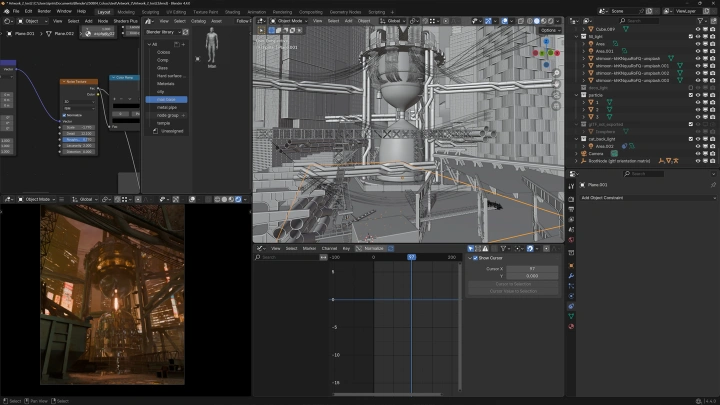This screenshot has width=720, height=405.
Task: Open the Object Data properties tab icon
Action: [571, 316]
